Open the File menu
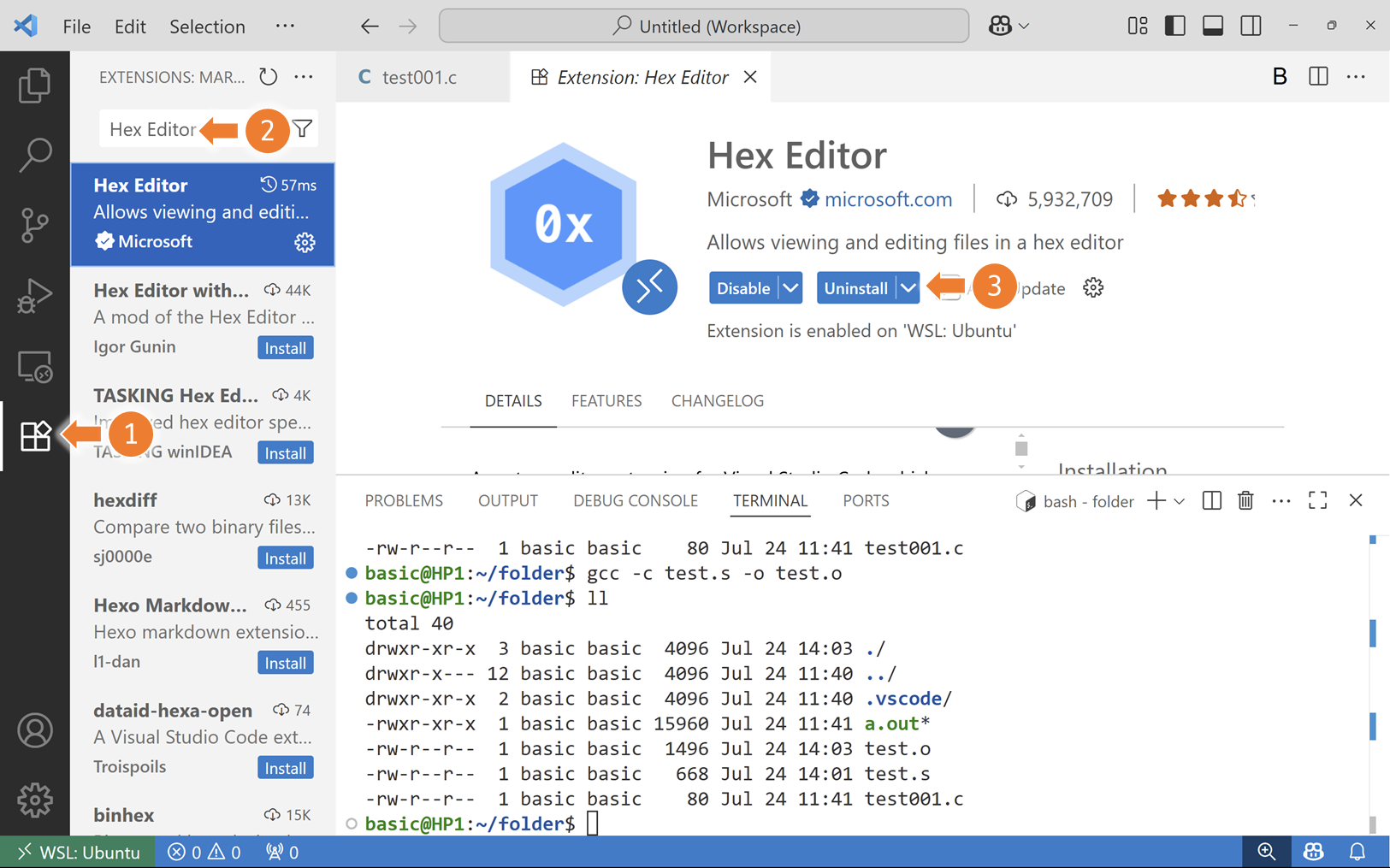The image size is (1390, 868). click(x=77, y=27)
